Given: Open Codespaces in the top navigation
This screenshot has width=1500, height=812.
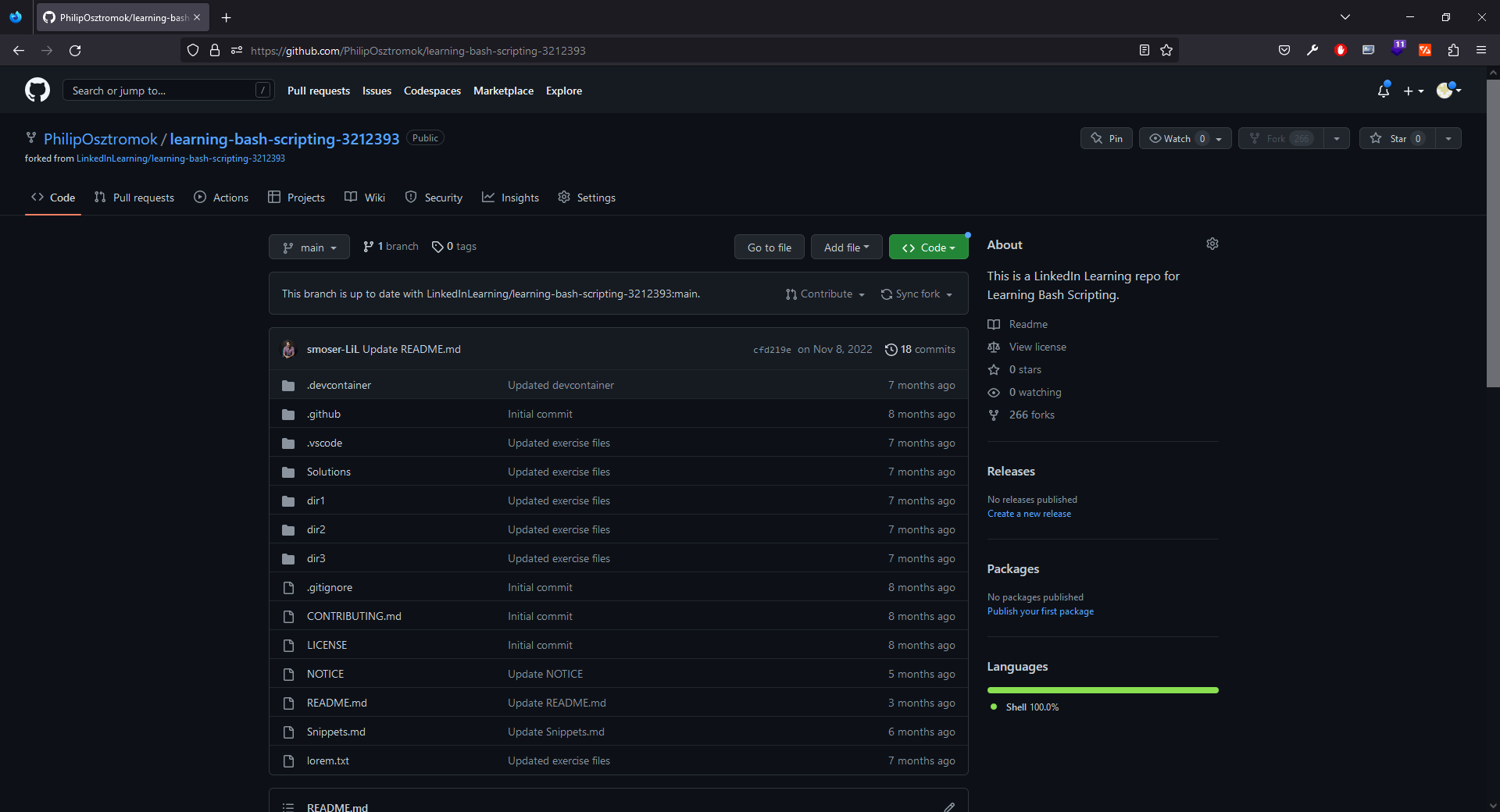Looking at the screenshot, I should (x=432, y=91).
